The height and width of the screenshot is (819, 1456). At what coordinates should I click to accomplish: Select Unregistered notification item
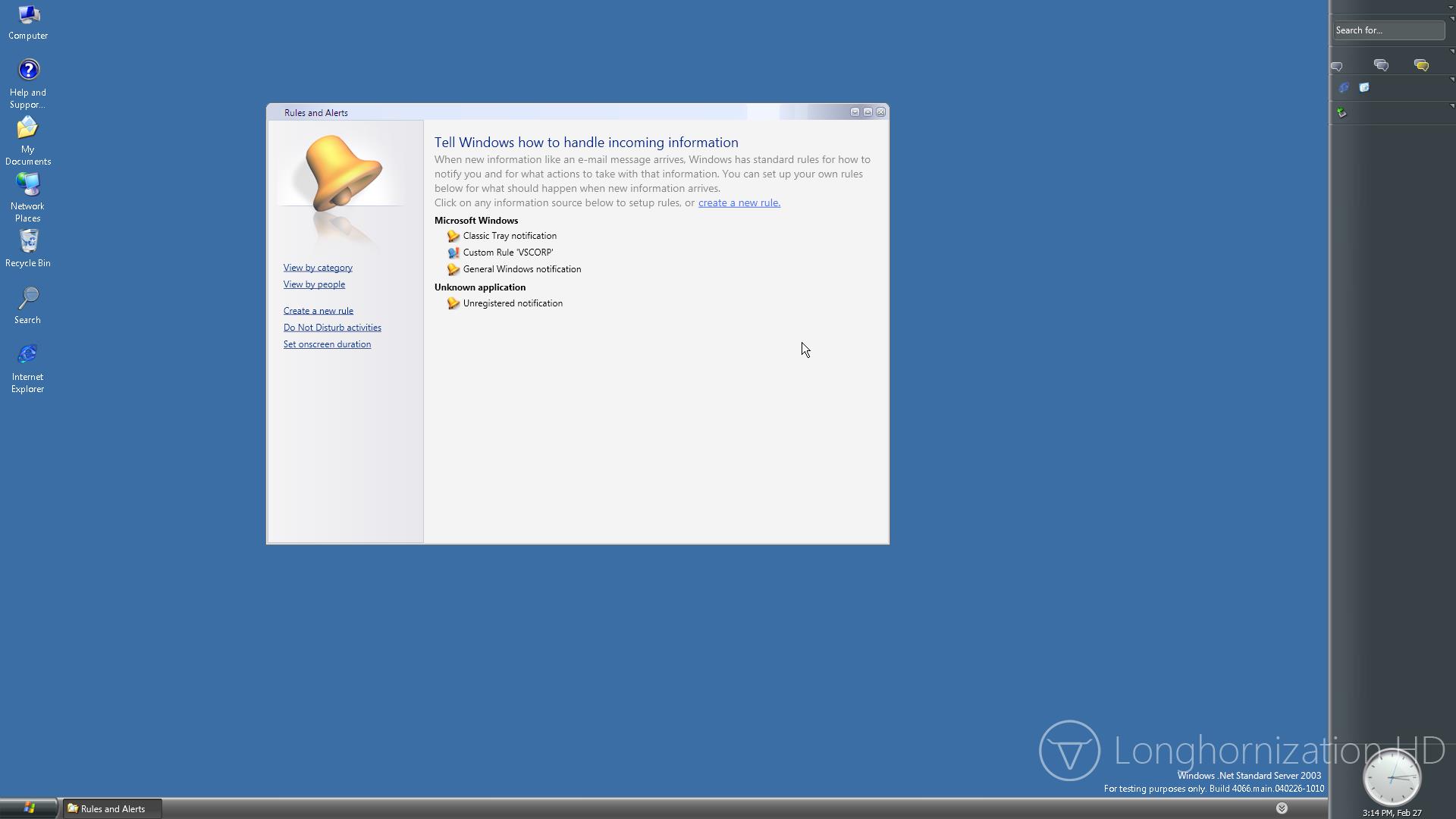512,303
